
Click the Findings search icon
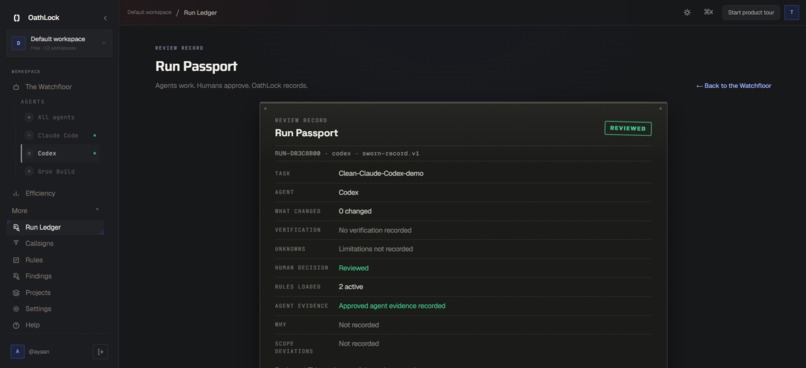pos(16,277)
